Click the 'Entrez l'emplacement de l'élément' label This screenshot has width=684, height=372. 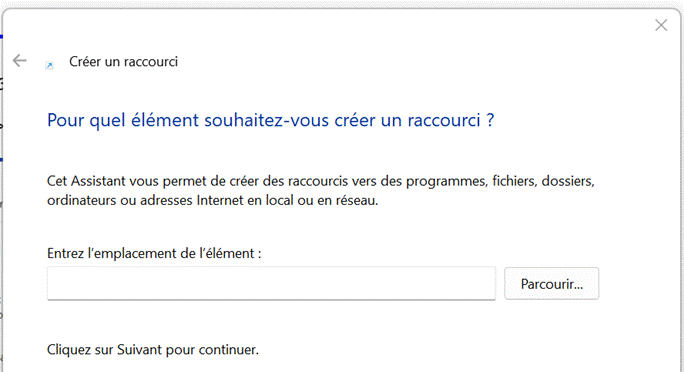click(x=154, y=253)
